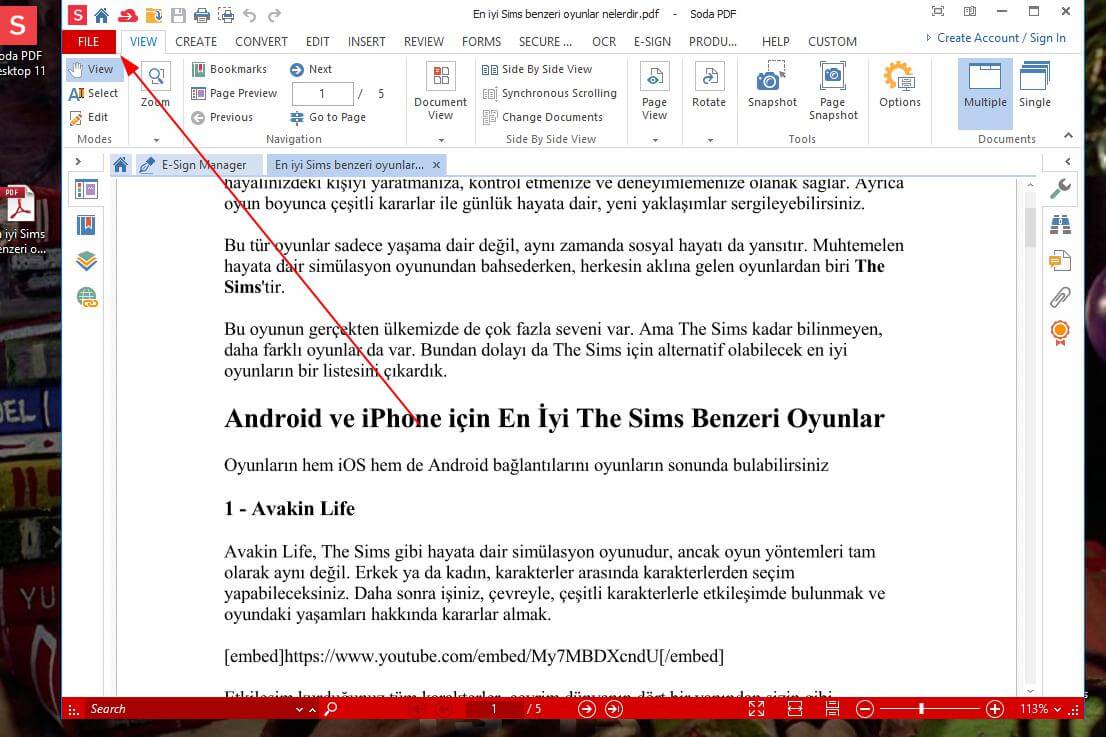Click Create Account / Sign In link
Image resolution: width=1106 pixels, height=737 pixels.
coord(1001,38)
